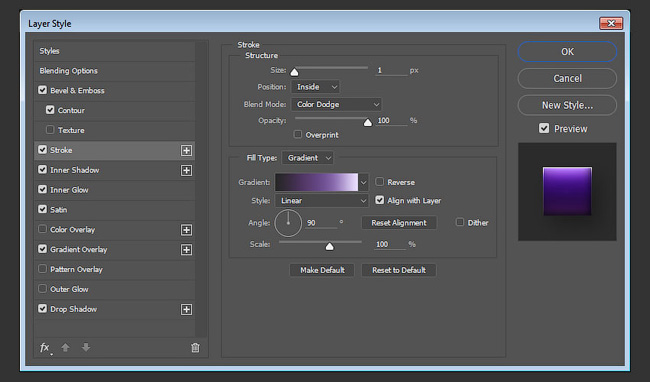Click the purple style preview thumbnail
This screenshot has width=650, height=382.
(x=567, y=191)
